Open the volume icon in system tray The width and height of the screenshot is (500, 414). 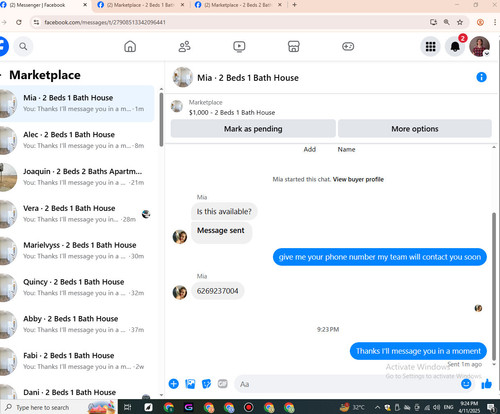pos(436,407)
